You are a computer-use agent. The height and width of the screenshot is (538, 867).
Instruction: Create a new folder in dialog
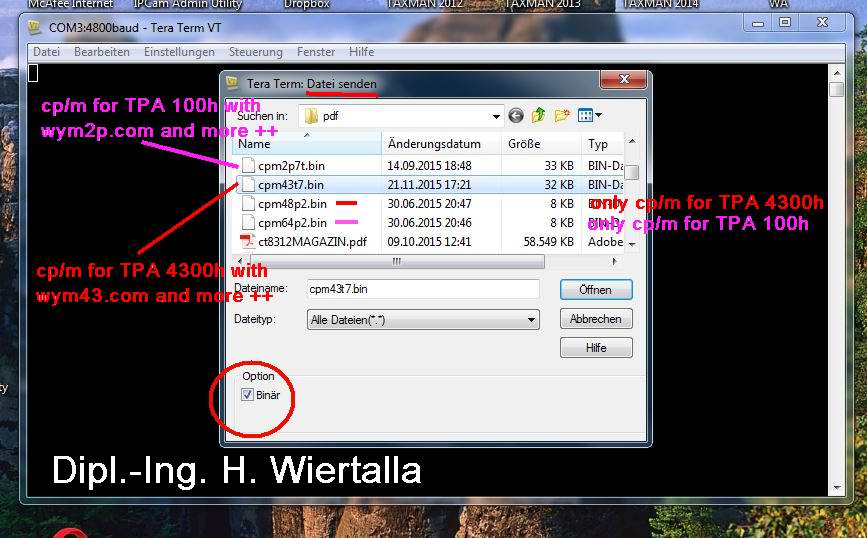point(561,116)
